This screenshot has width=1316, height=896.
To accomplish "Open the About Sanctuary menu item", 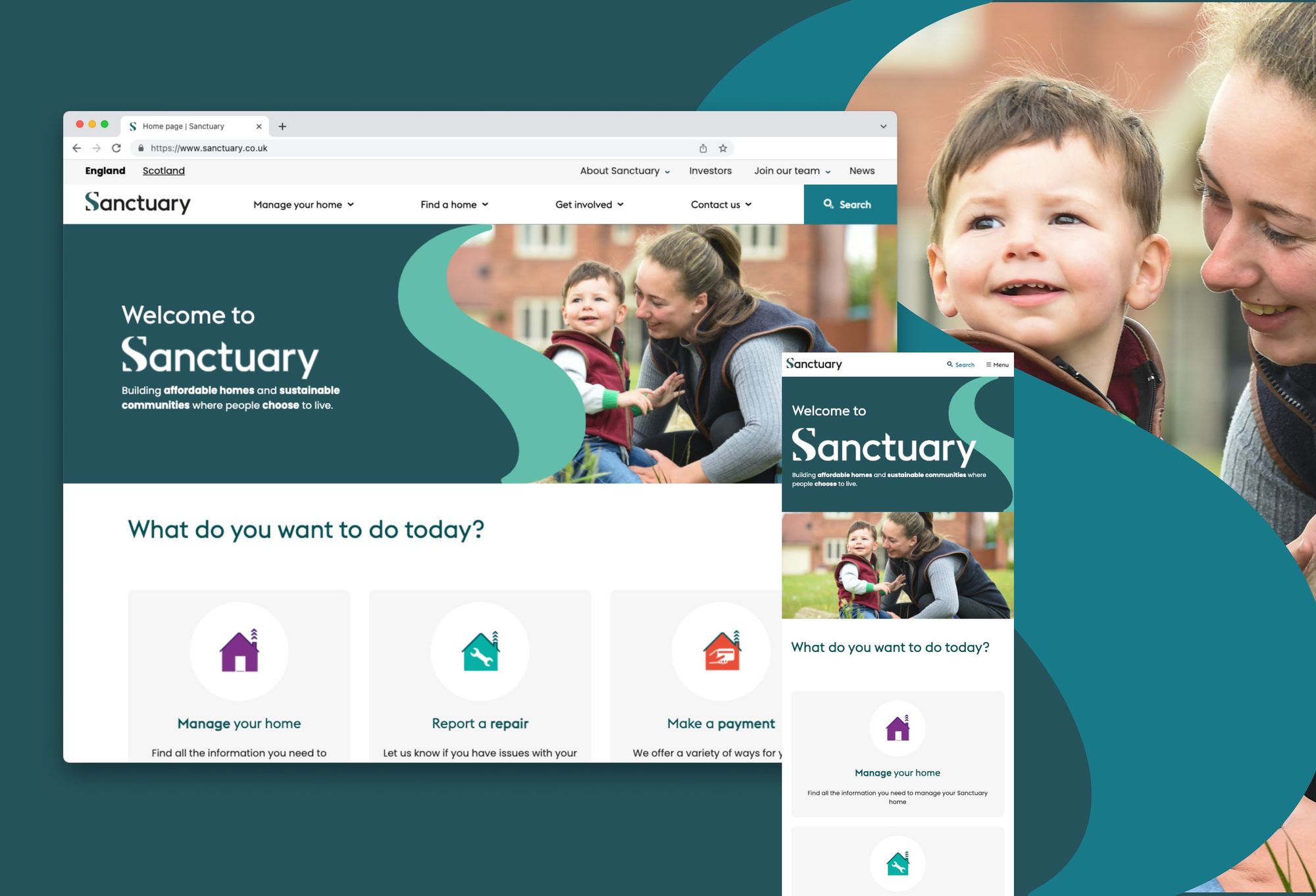I will coord(620,170).
